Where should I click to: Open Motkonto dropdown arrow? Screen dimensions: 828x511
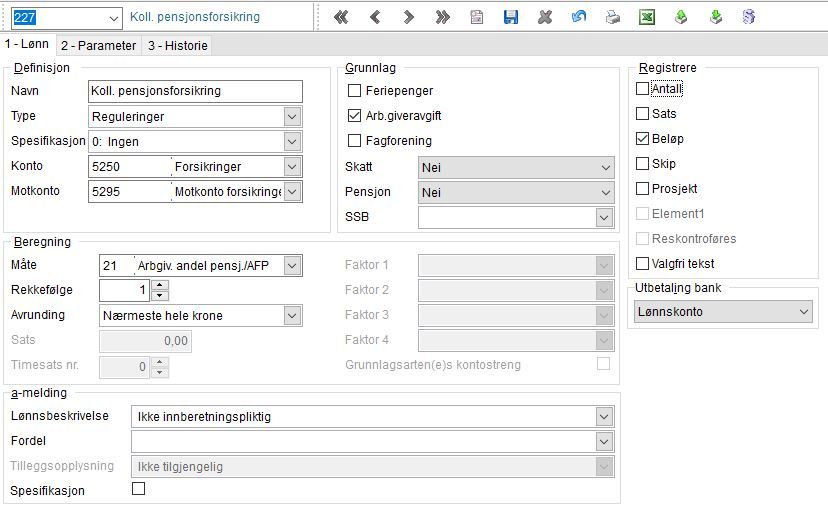coord(292,192)
